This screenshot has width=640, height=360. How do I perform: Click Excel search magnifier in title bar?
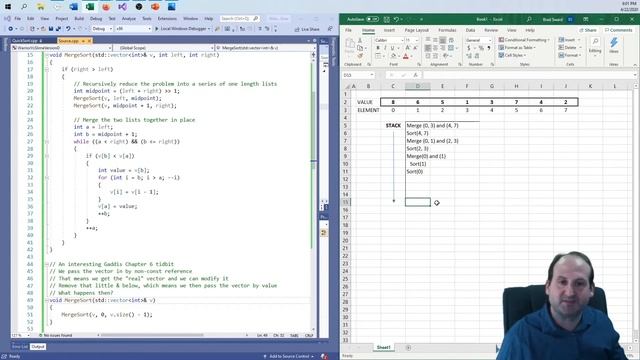[x=529, y=19]
